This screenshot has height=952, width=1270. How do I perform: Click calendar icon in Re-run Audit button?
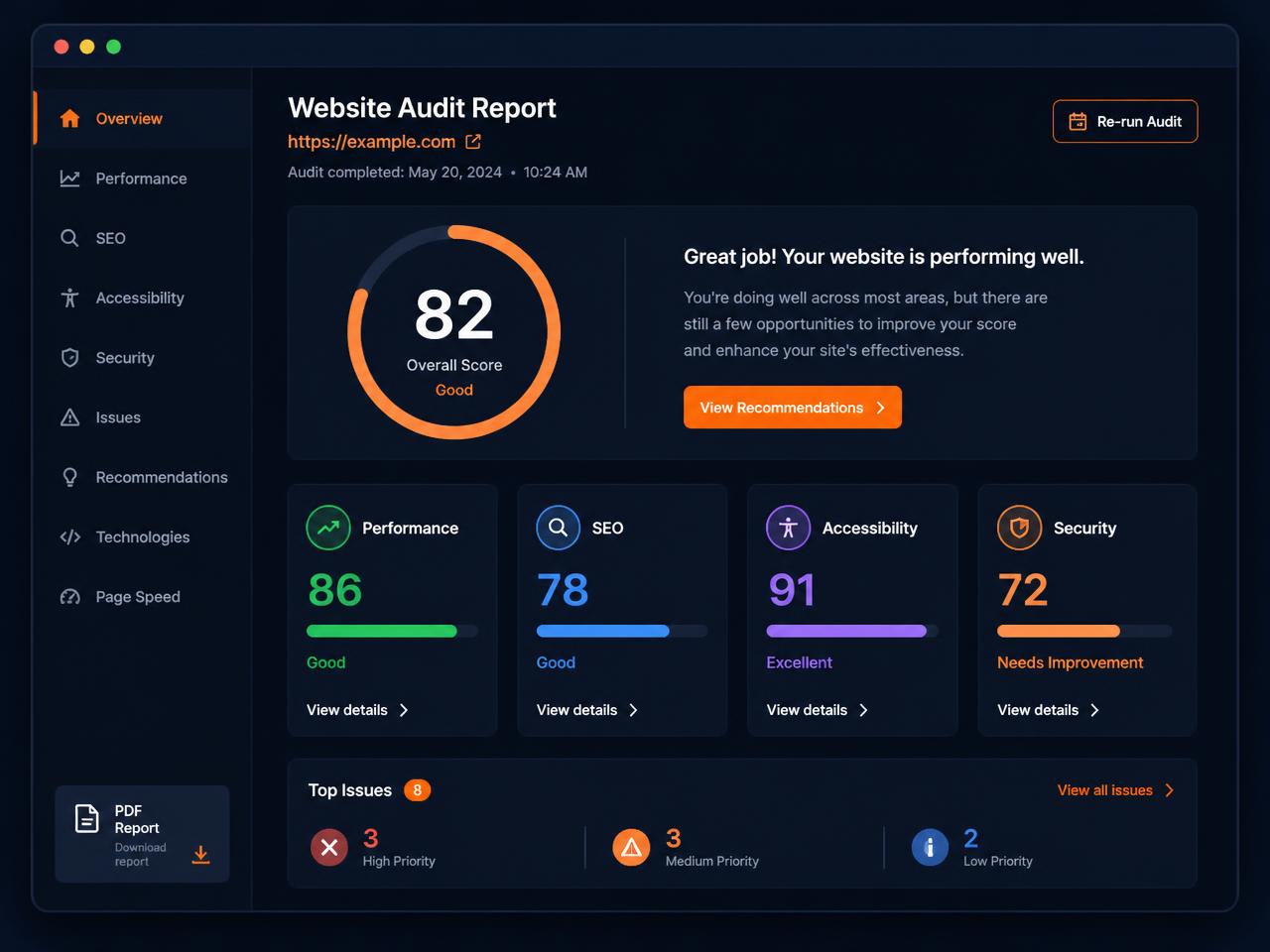(1078, 122)
